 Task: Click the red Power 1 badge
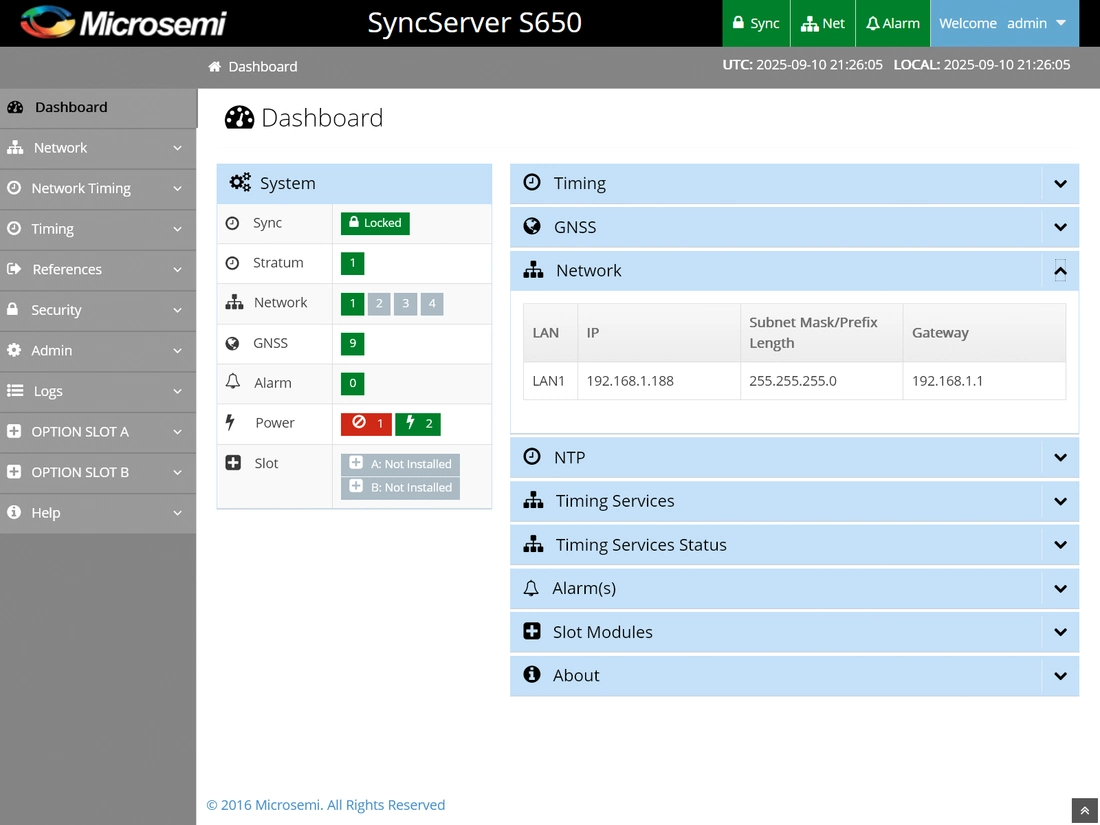tap(366, 424)
